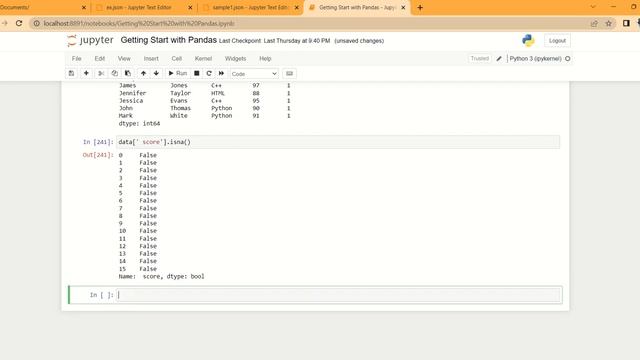Screen dimensions: 640x360
Task: Cut selected cells with the scissors icon
Action: pyautogui.click(x=101, y=73)
